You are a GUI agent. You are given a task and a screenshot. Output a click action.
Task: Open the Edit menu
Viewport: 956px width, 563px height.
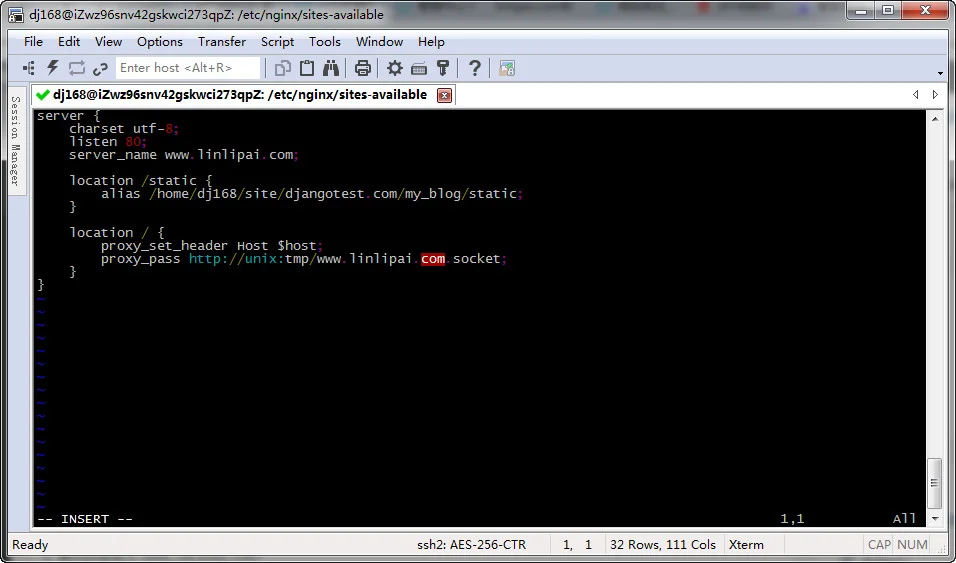(x=69, y=41)
